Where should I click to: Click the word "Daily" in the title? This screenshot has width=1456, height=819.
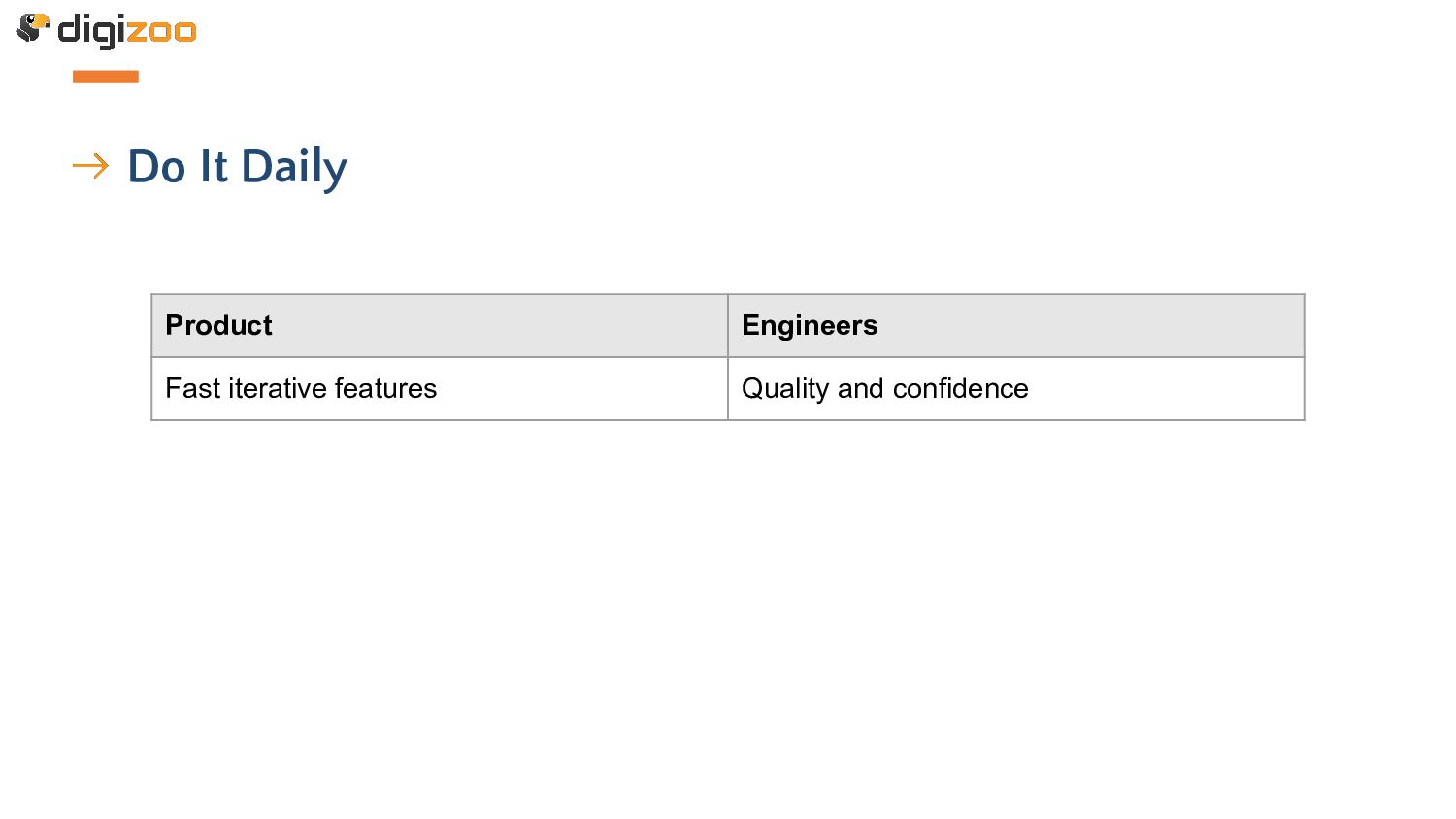tap(294, 167)
